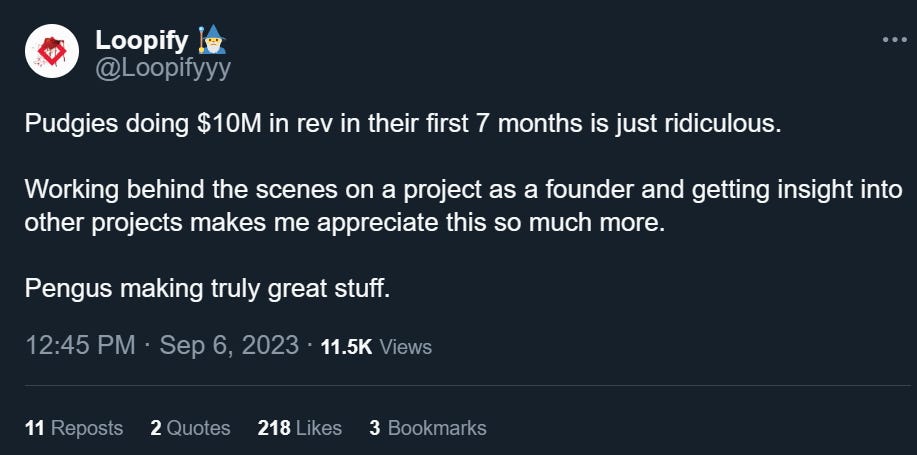Open the 11 Reposts list
The height and width of the screenshot is (455, 917).
point(74,428)
